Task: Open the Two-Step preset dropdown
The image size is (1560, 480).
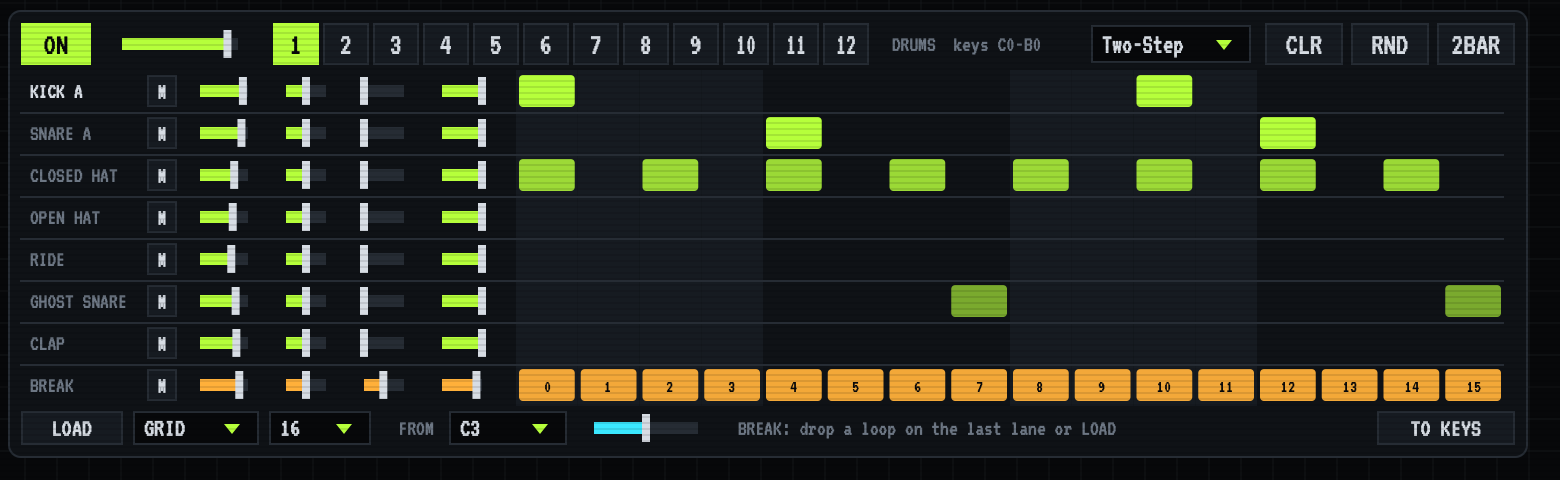Action: coord(1171,45)
